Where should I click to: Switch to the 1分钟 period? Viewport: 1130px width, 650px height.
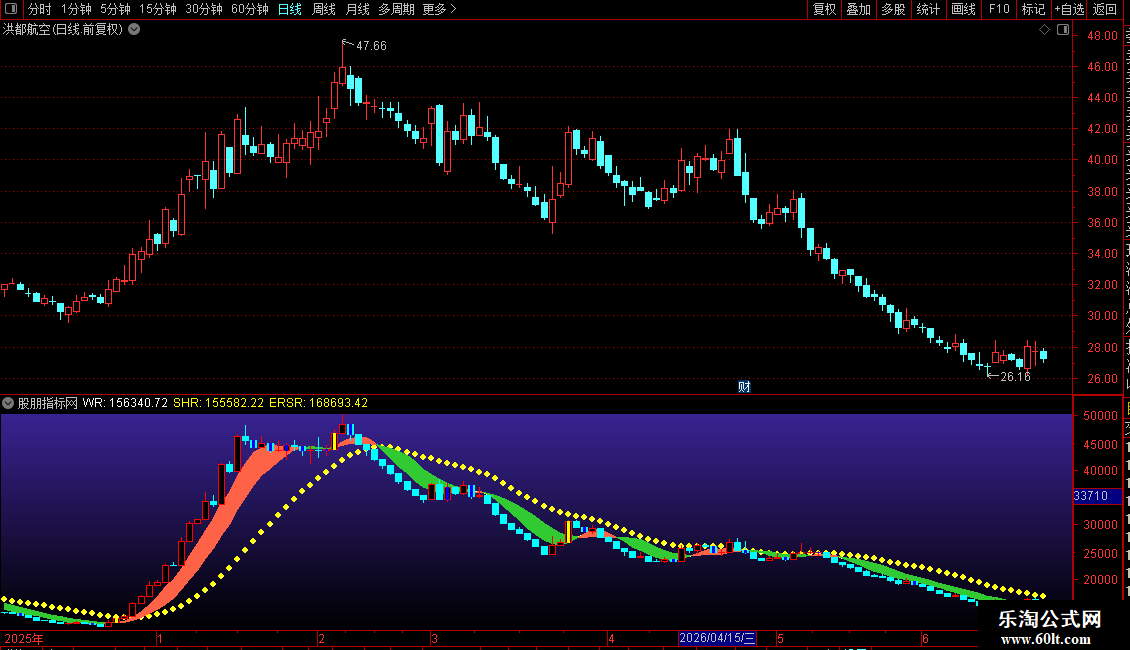tap(76, 9)
